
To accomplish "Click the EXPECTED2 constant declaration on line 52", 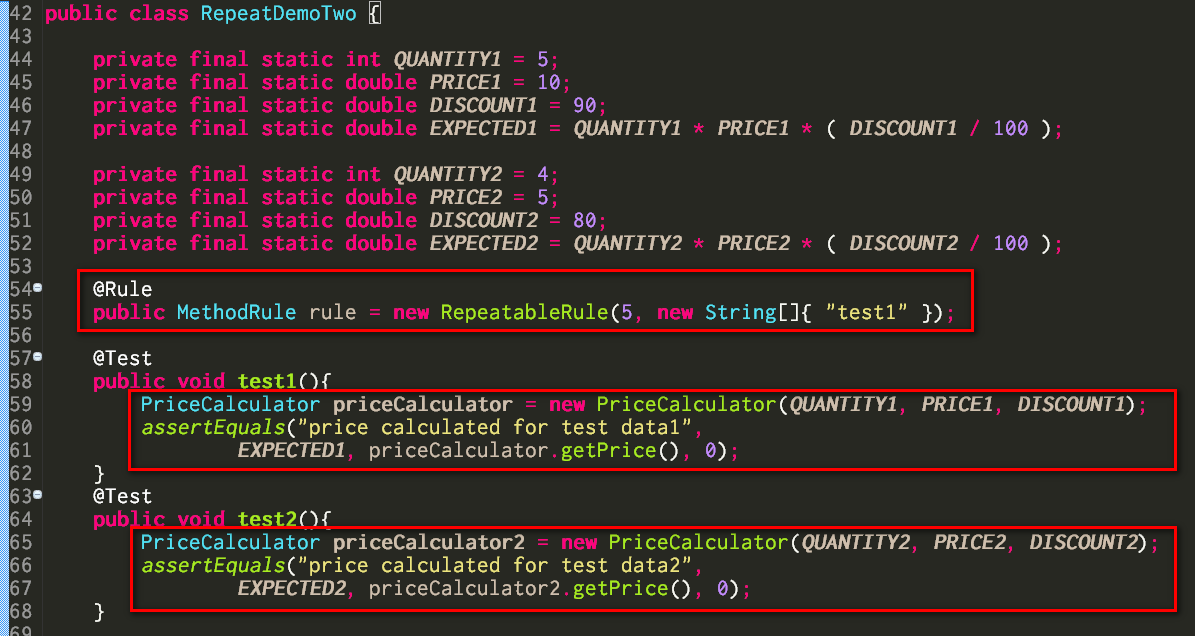I will (x=483, y=244).
